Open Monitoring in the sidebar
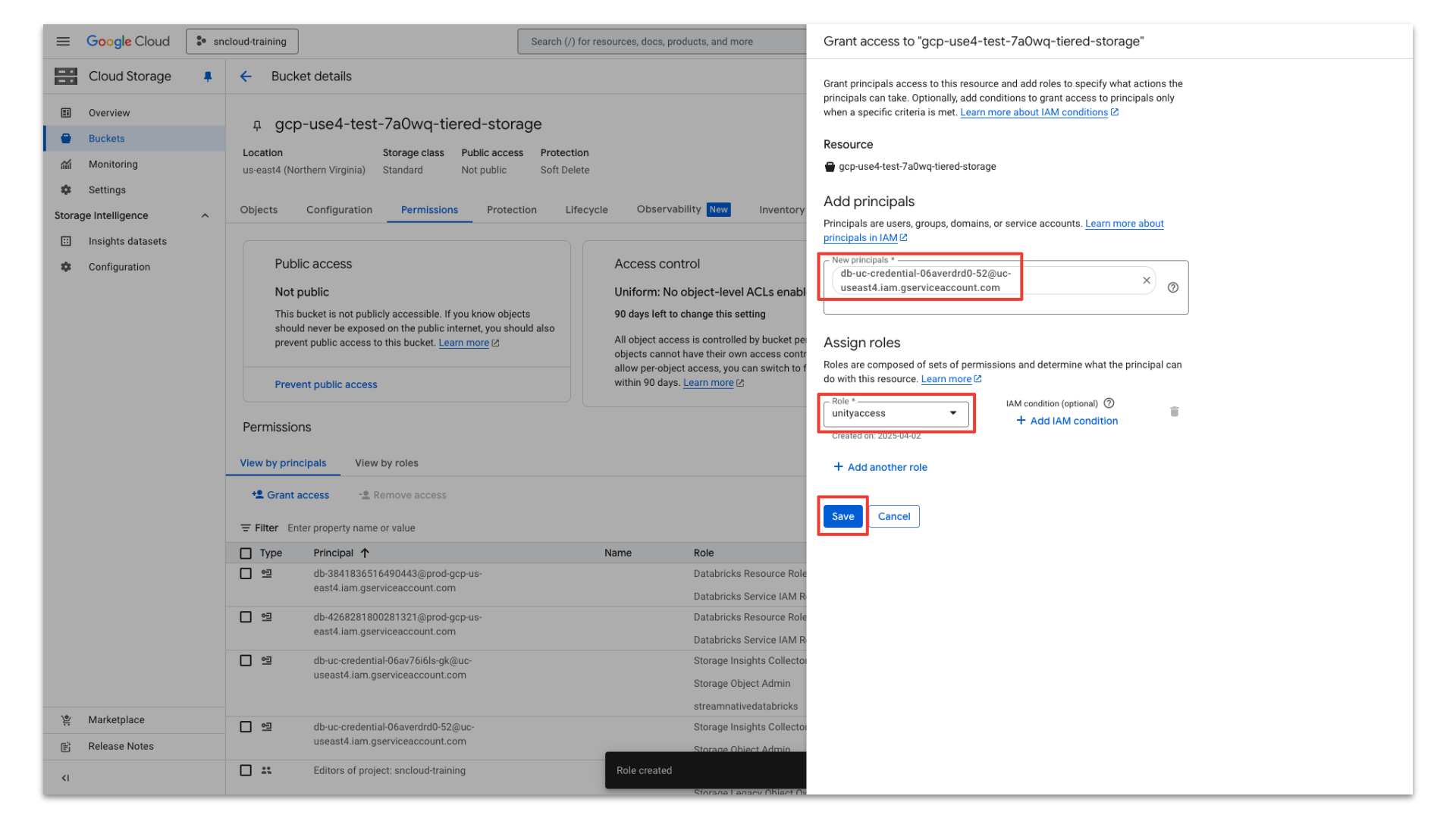The width and height of the screenshot is (1456, 818). [134, 165]
